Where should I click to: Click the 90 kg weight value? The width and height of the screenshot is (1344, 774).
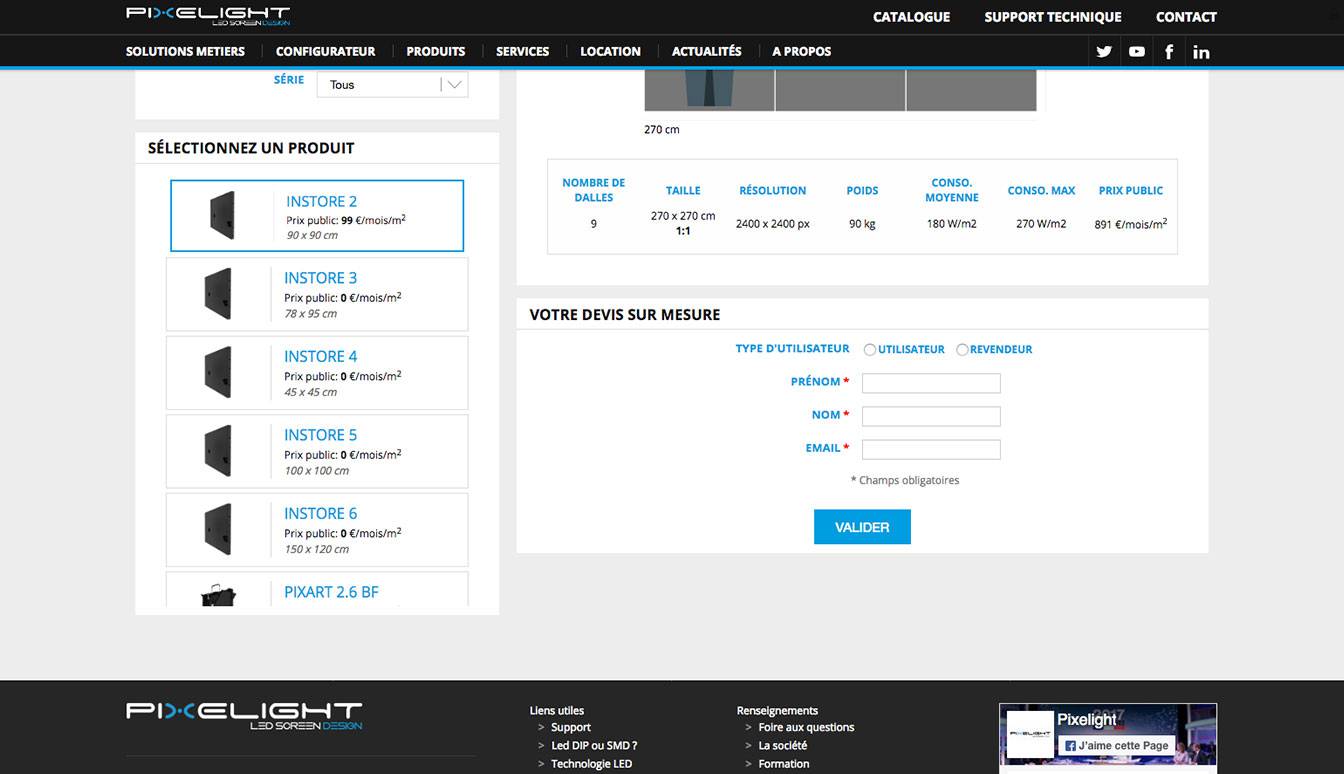(x=862, y=224)
